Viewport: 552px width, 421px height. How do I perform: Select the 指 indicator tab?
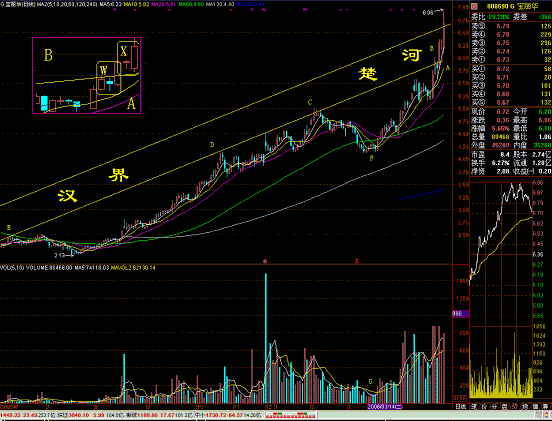point(525,407)
